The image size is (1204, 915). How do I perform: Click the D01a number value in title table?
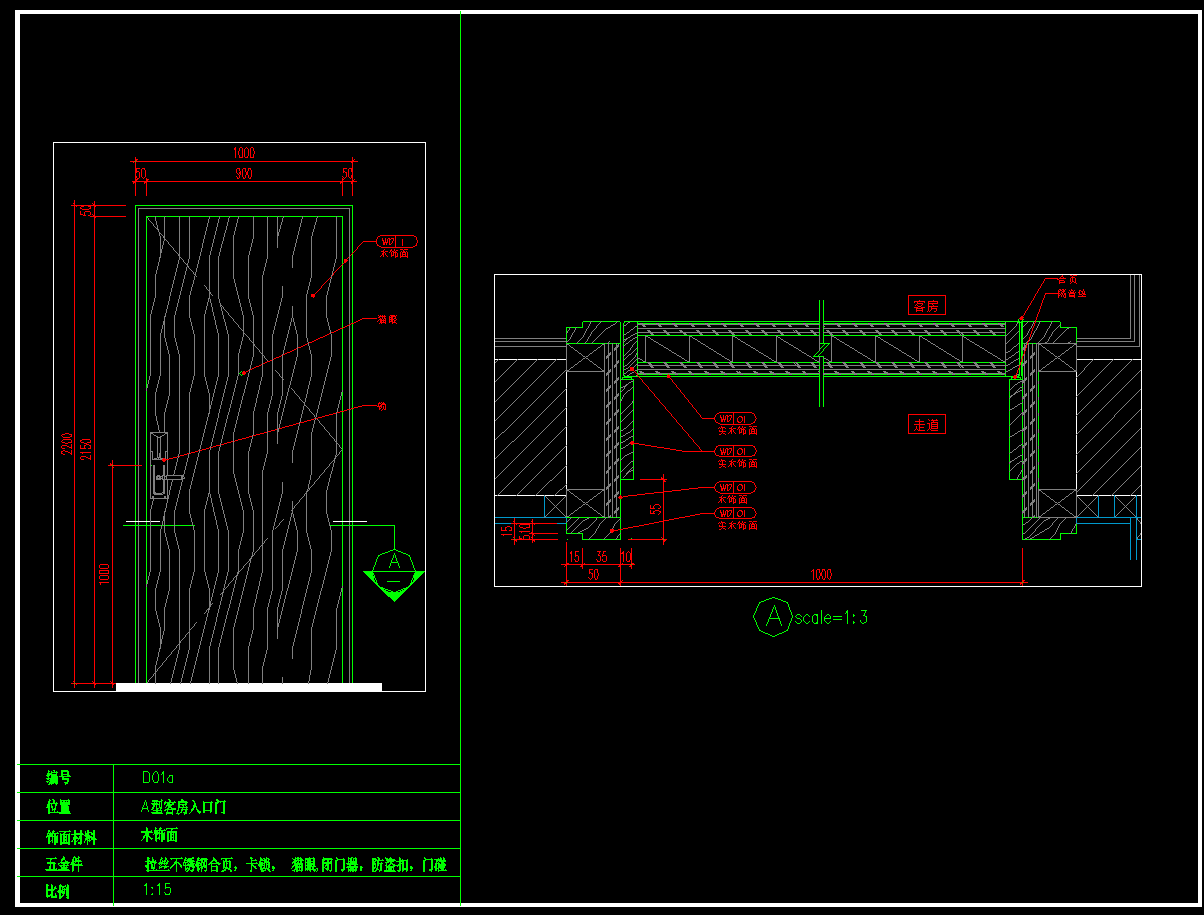pos(159,777)
